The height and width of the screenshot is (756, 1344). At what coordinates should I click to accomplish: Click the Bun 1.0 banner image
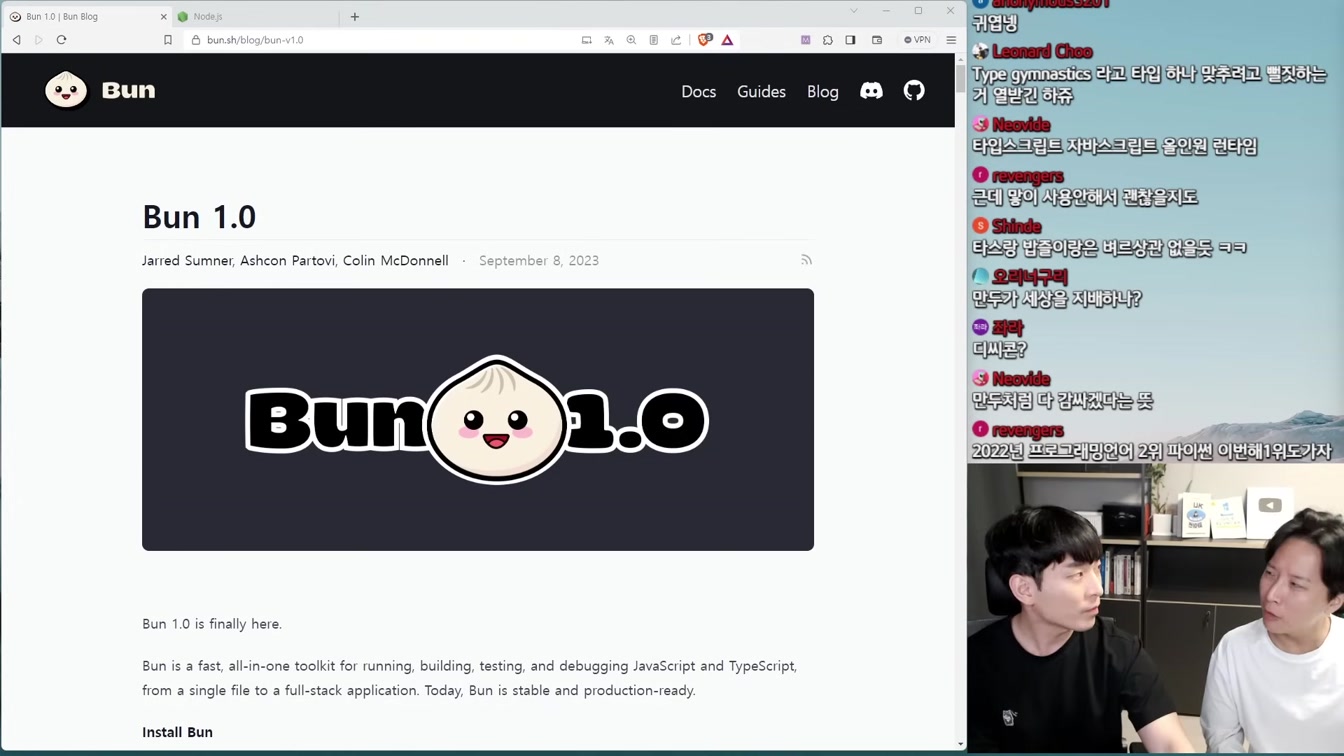click(x=478, y=419)
